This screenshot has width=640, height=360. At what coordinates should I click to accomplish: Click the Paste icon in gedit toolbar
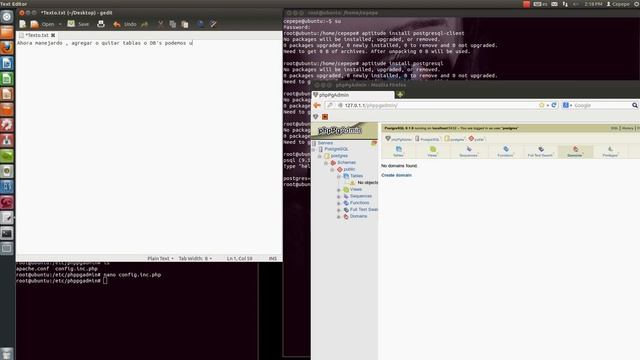(x=185, y=24)
